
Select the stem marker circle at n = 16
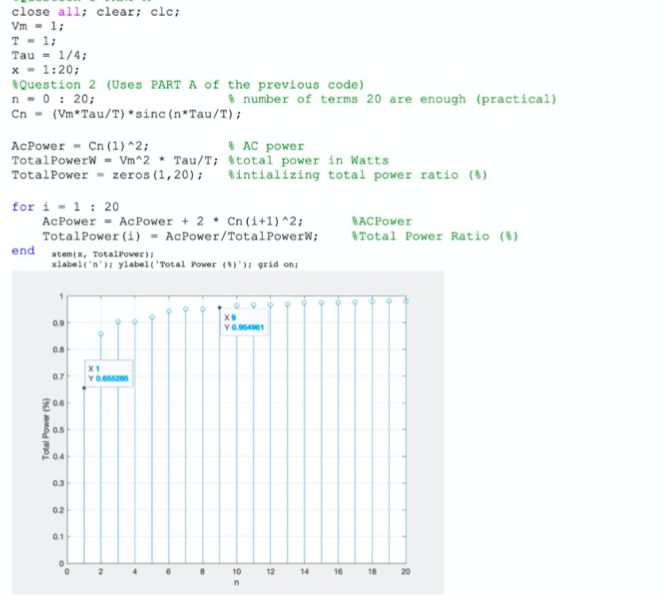tap(338, 303)
